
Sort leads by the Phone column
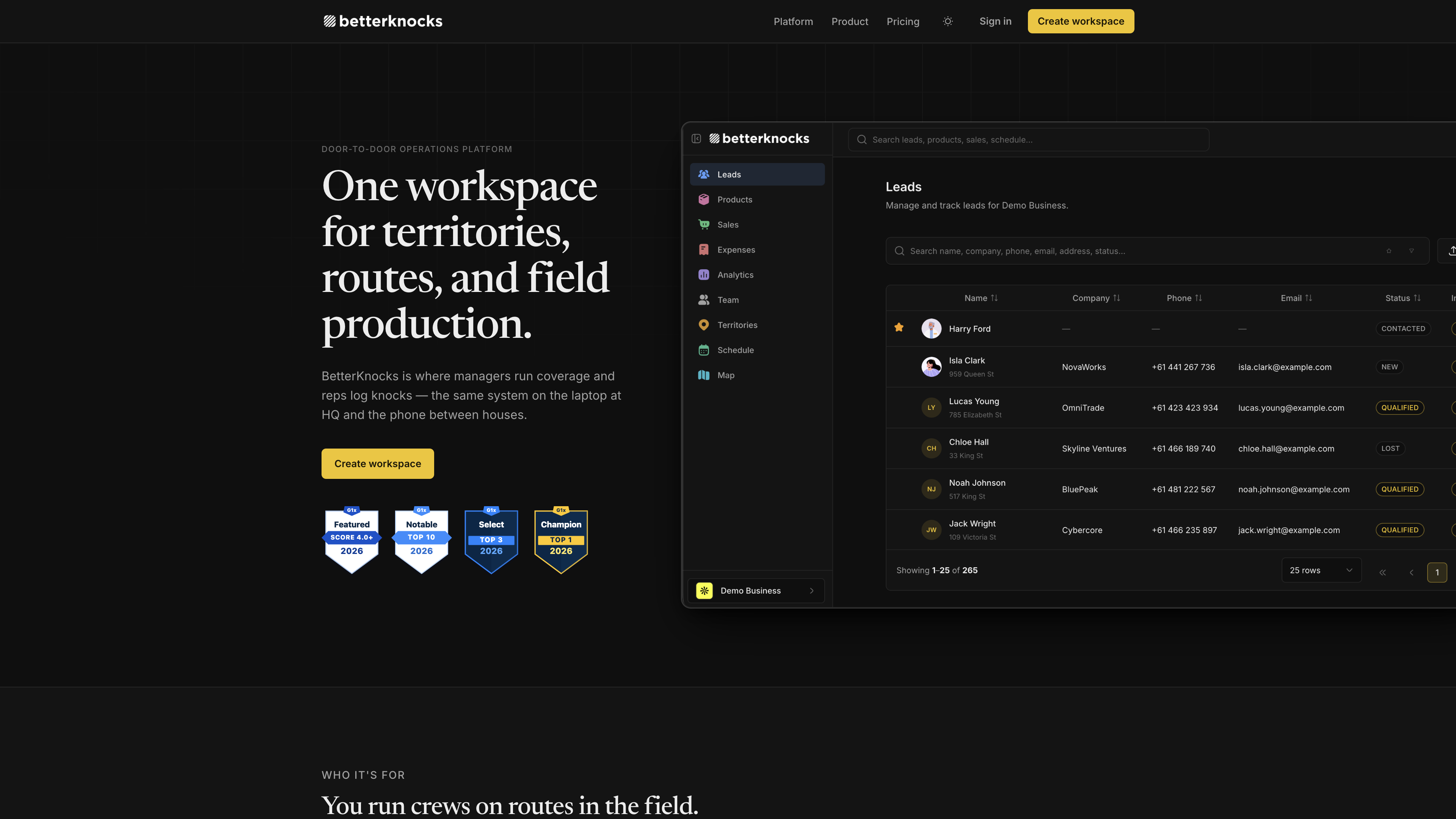click(x=1184, y=298)
